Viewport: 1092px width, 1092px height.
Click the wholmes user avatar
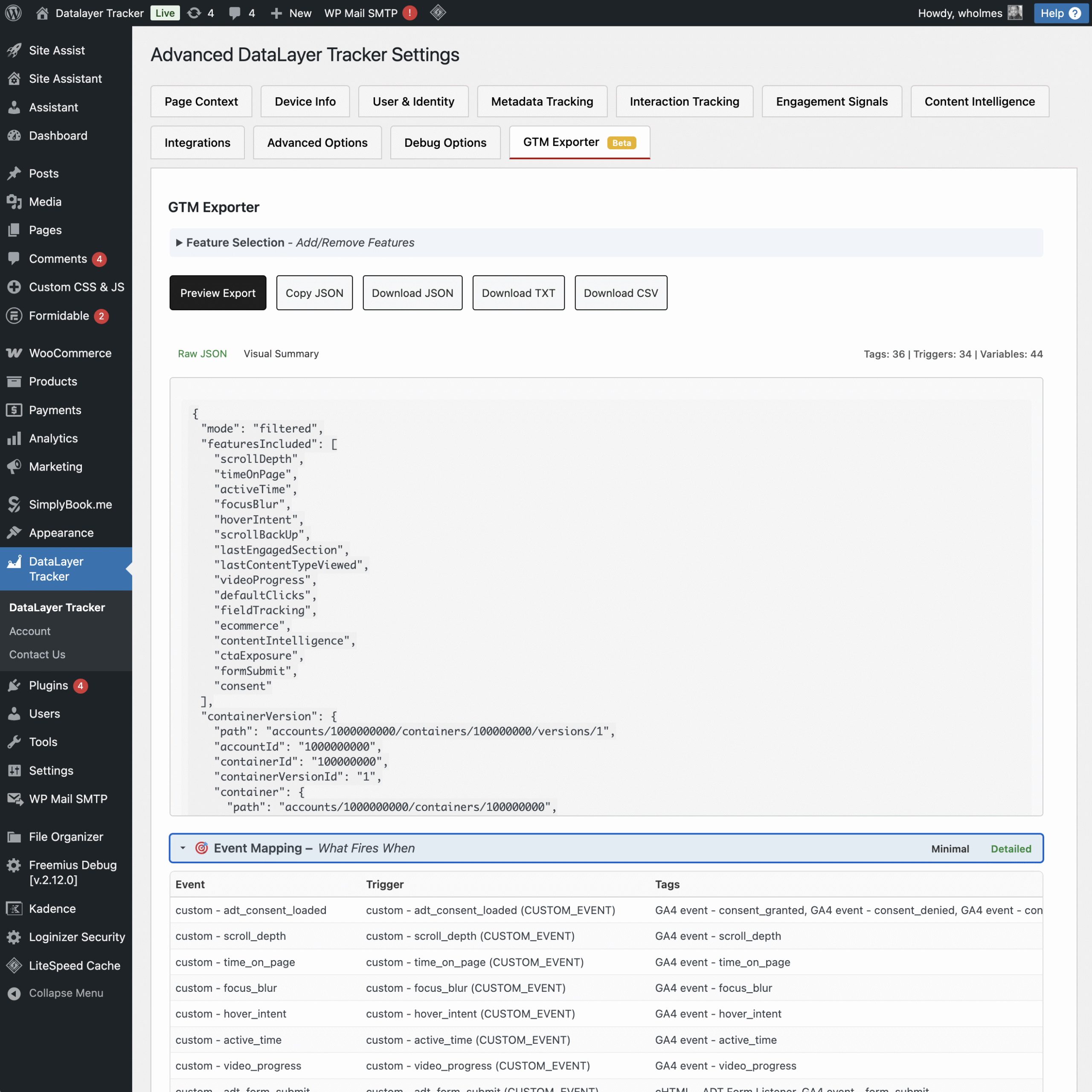1015,13
